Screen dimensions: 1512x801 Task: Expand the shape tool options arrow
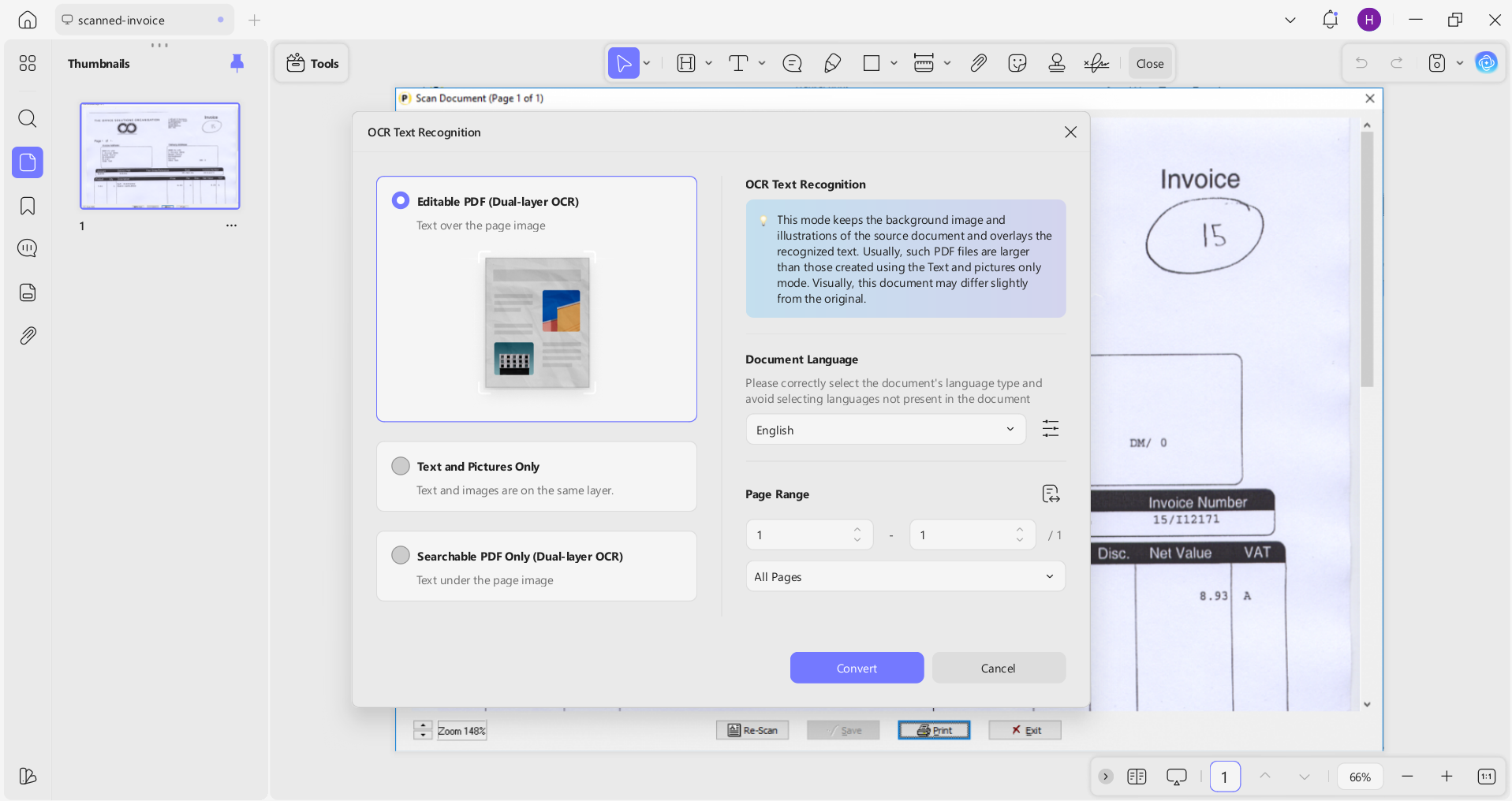tap(894, 63)
